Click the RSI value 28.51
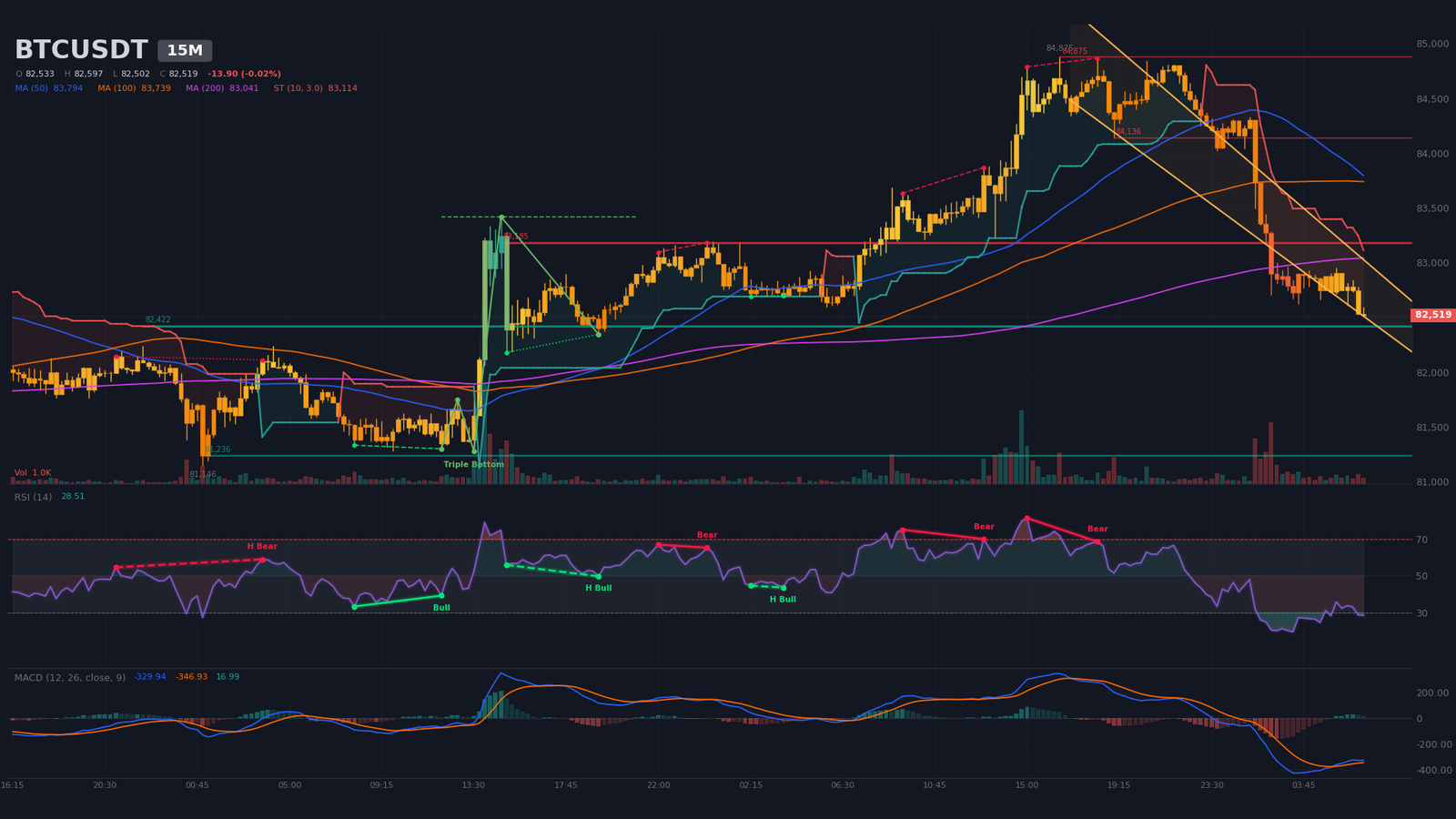Viewport: 1456px width, 819px height. click(73, 497)
